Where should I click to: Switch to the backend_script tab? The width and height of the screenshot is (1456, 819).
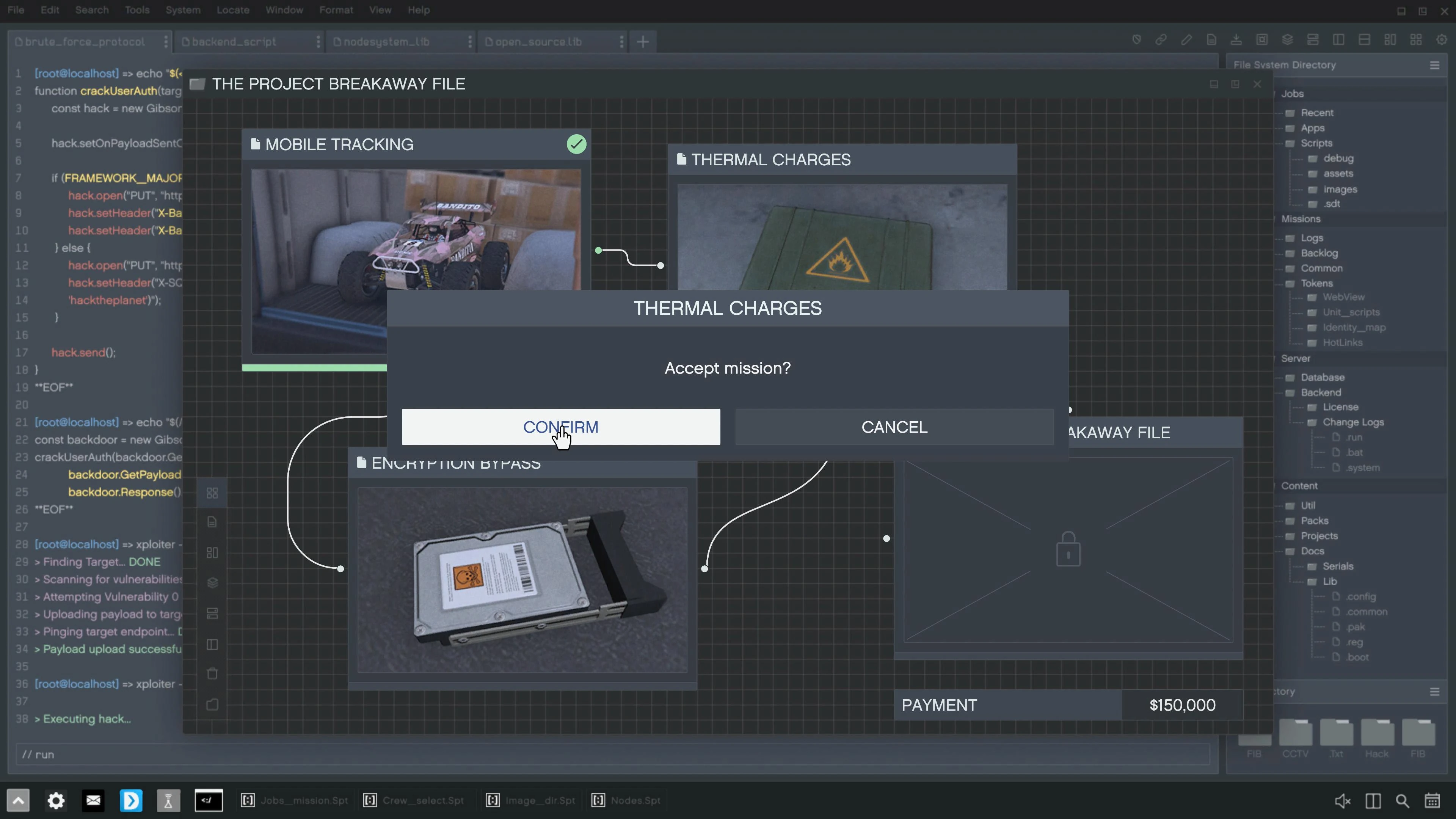coord(234,42)
